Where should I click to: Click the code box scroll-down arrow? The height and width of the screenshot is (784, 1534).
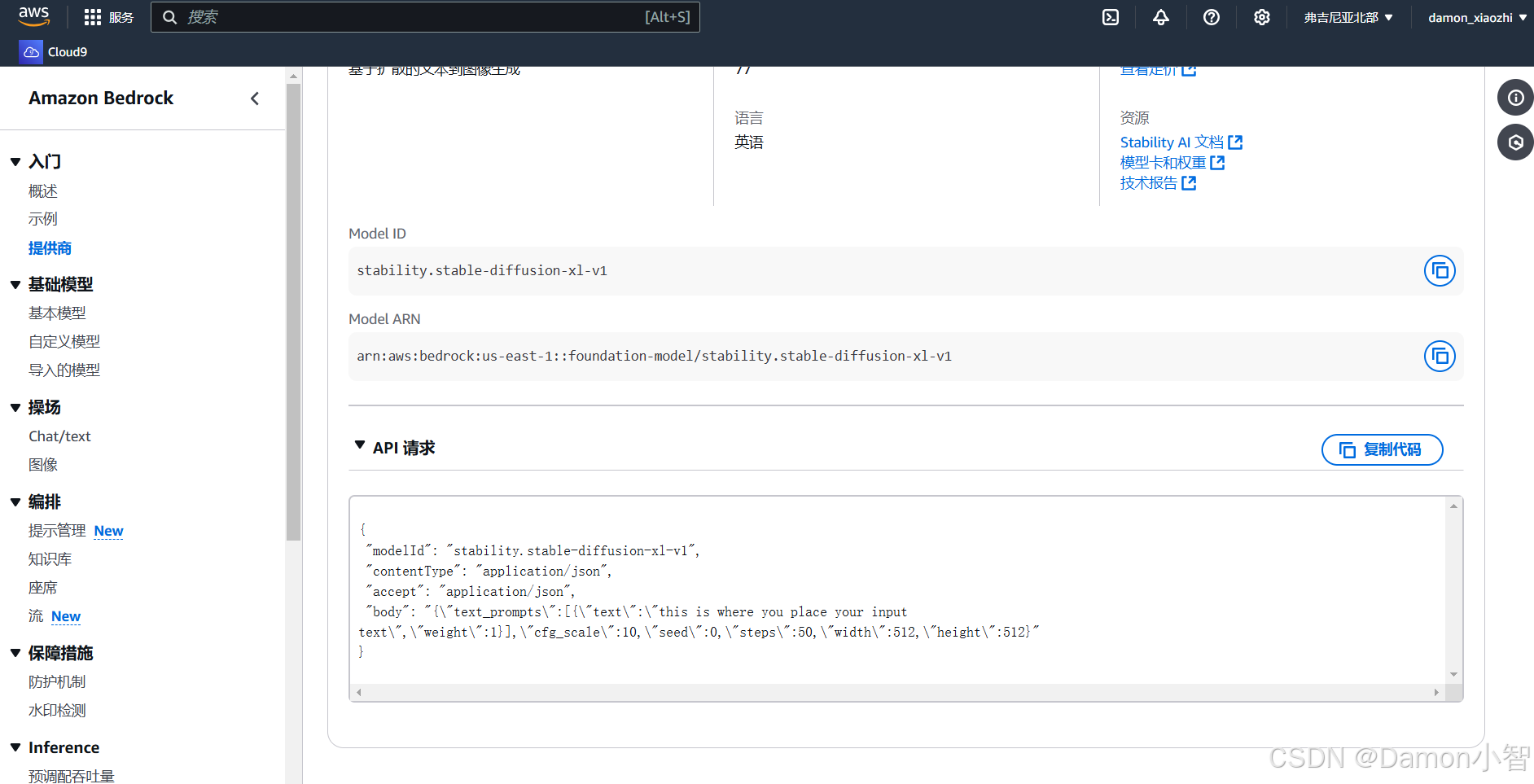click(x=1453, y=674)
